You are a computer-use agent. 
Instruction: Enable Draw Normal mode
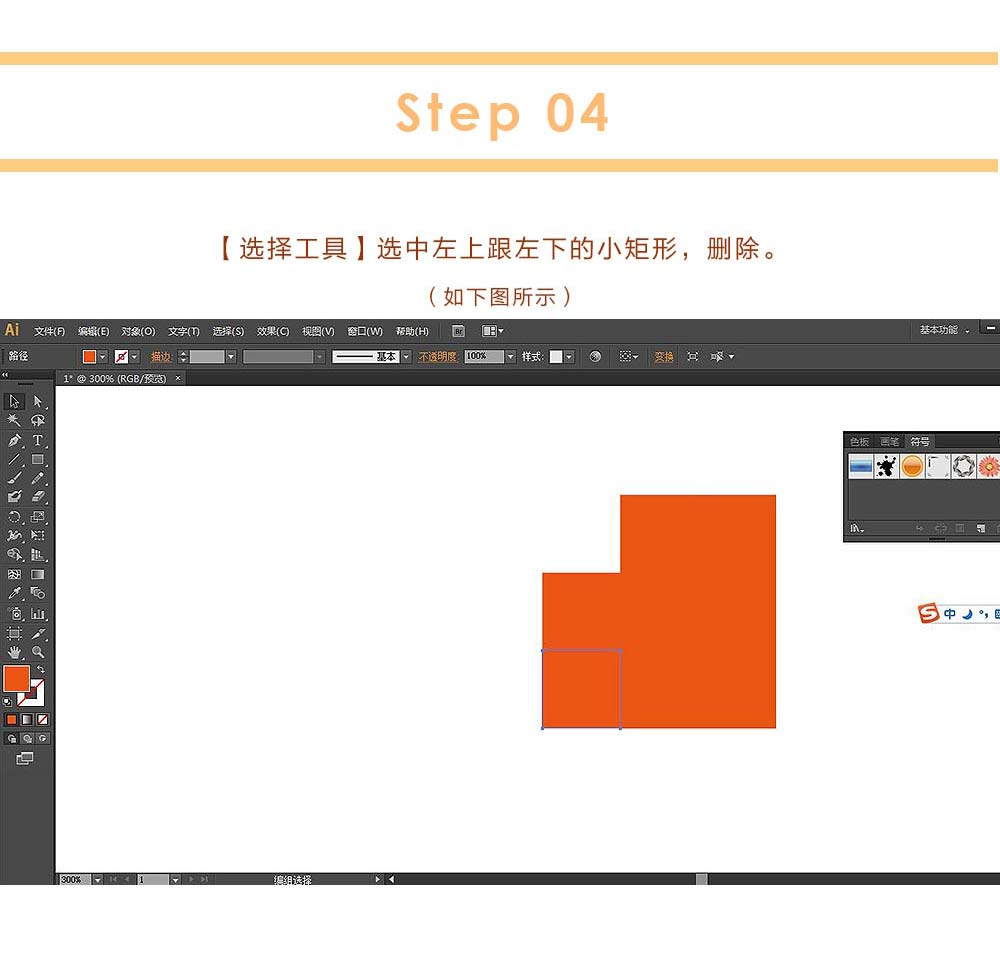click(11, 739)
